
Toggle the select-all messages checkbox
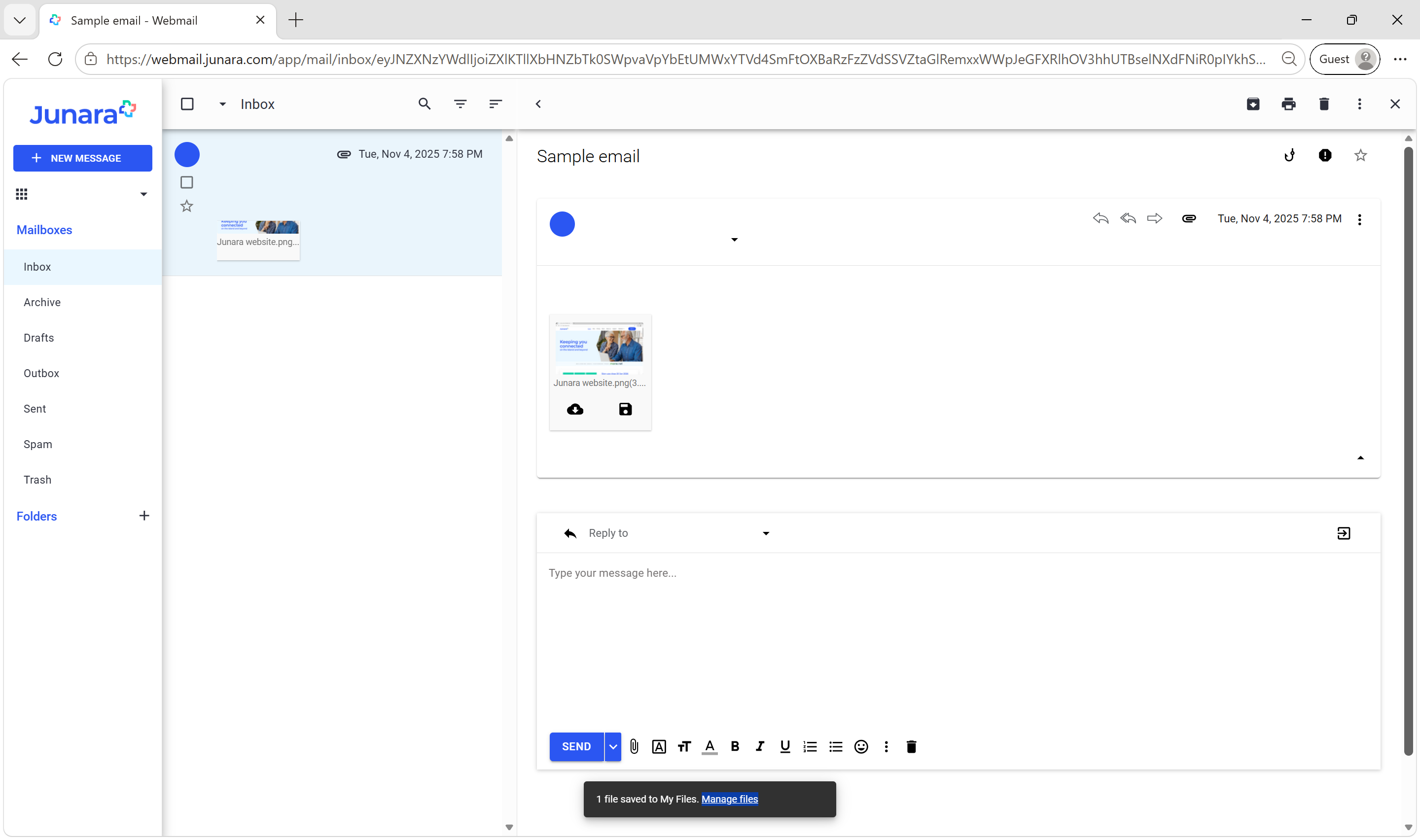coord(187,104)
